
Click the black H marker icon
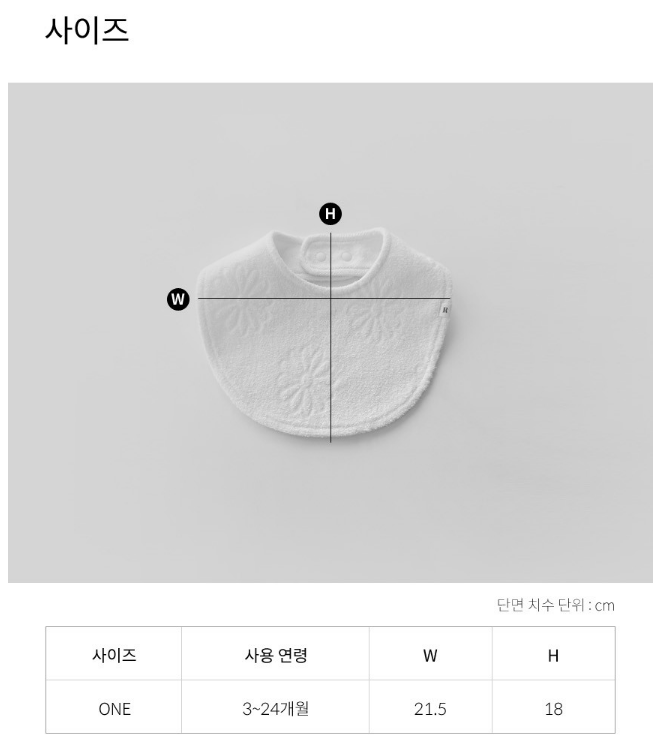[330, 213]
